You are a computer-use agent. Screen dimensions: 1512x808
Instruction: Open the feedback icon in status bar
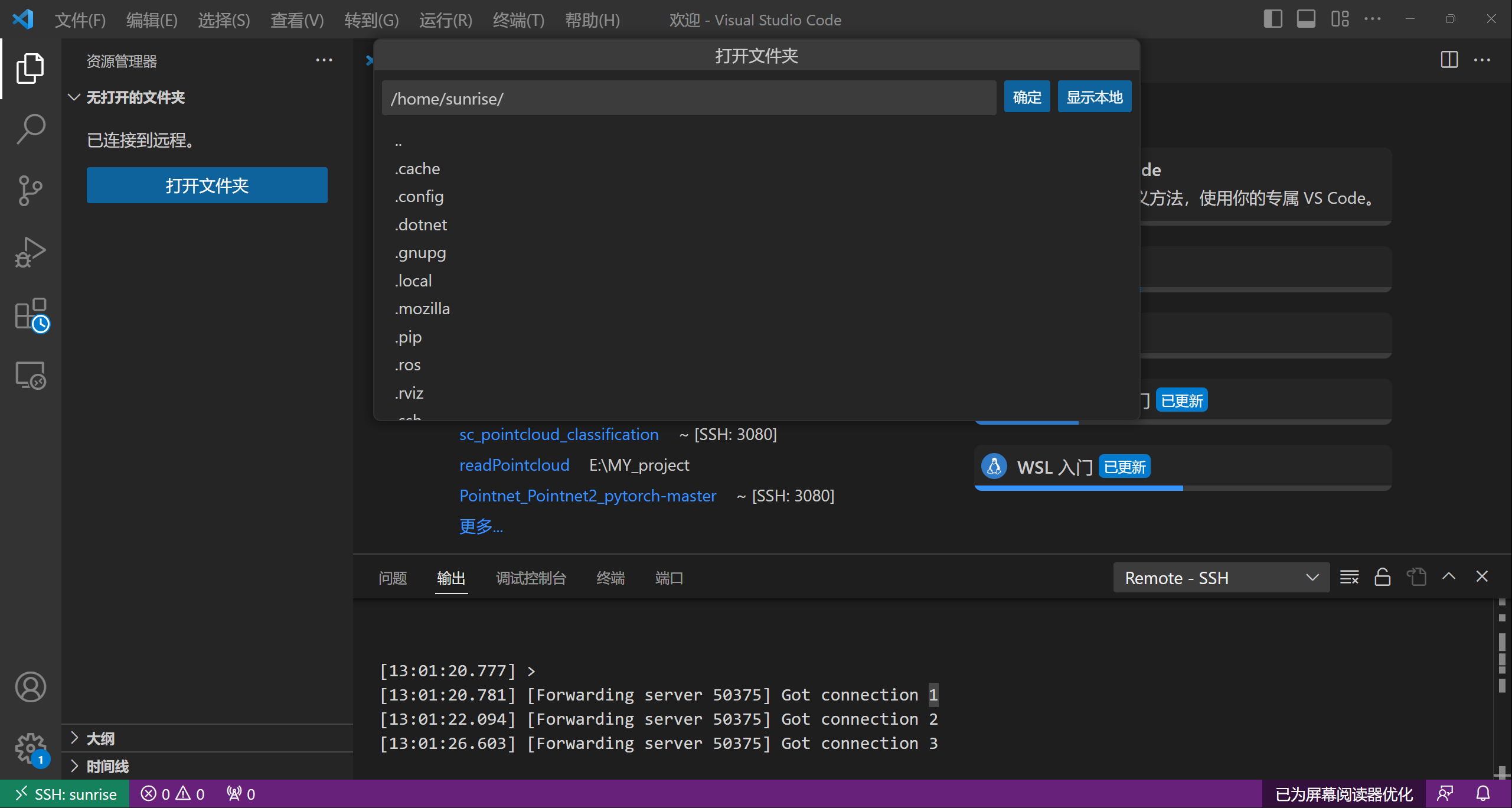[x=1445, y=794]
